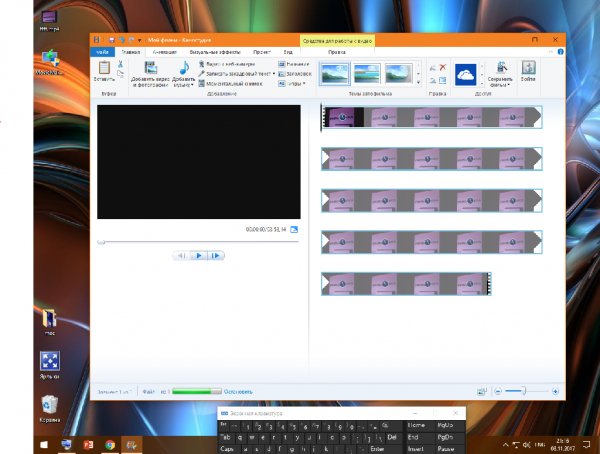Click the blue Help icon
Viewport: 600px width, 454px height.
coord(561,52)
